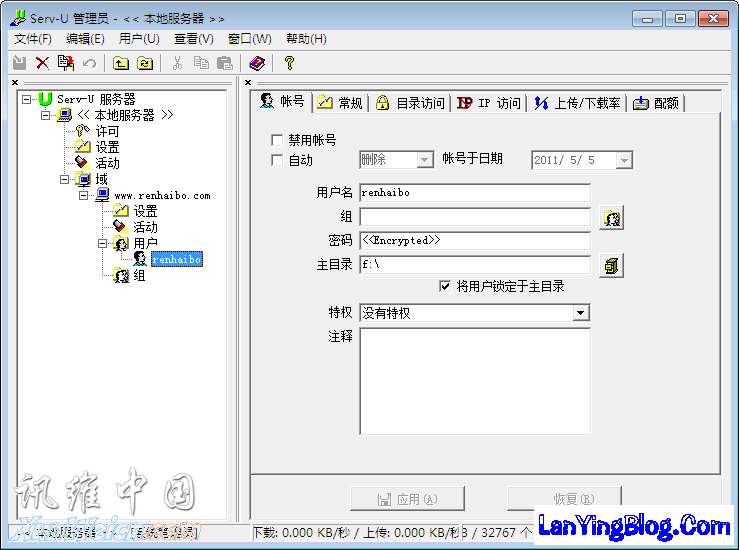Collapse the www.renhaibo.com tree node
739x550 pixels.
[83, 195]
